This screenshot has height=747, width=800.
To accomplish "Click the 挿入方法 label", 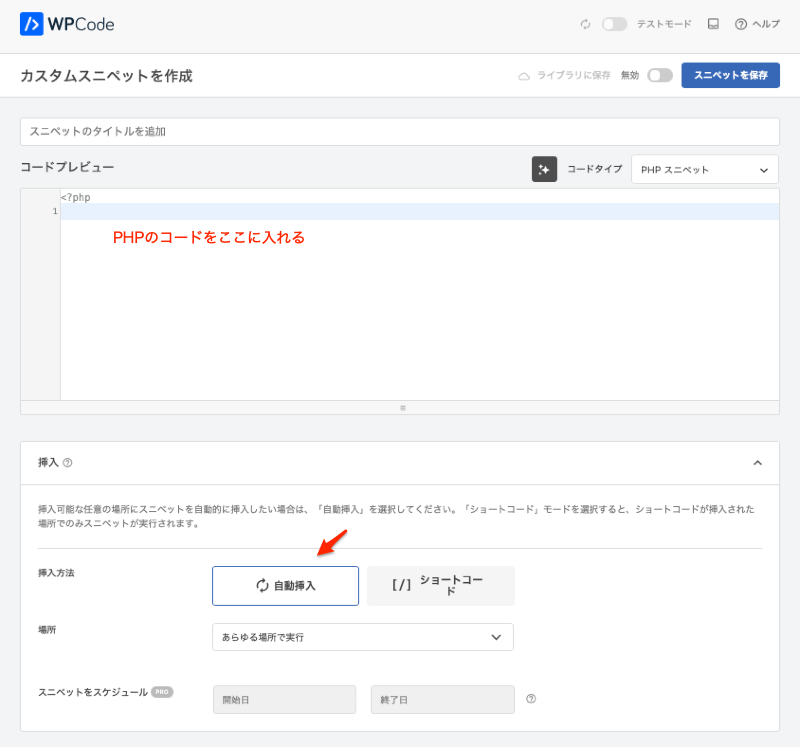I will 56,573.
